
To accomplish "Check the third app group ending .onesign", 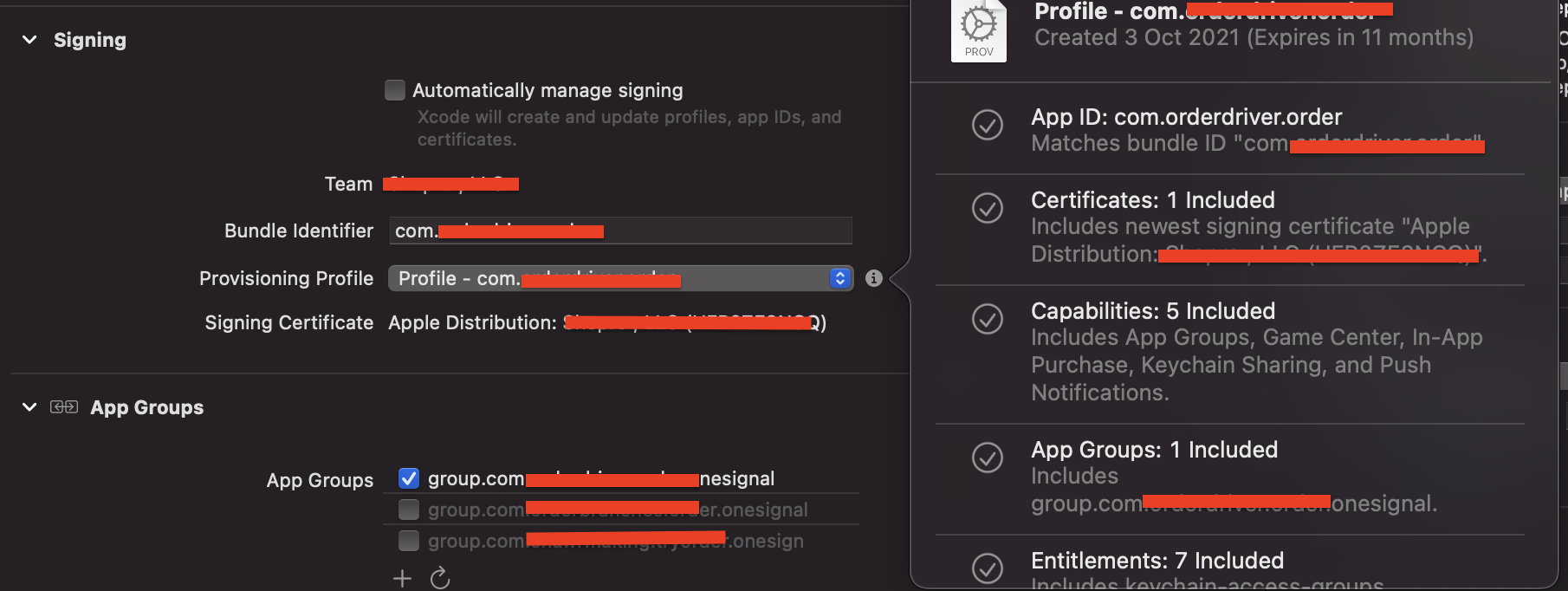I will 409,541.
